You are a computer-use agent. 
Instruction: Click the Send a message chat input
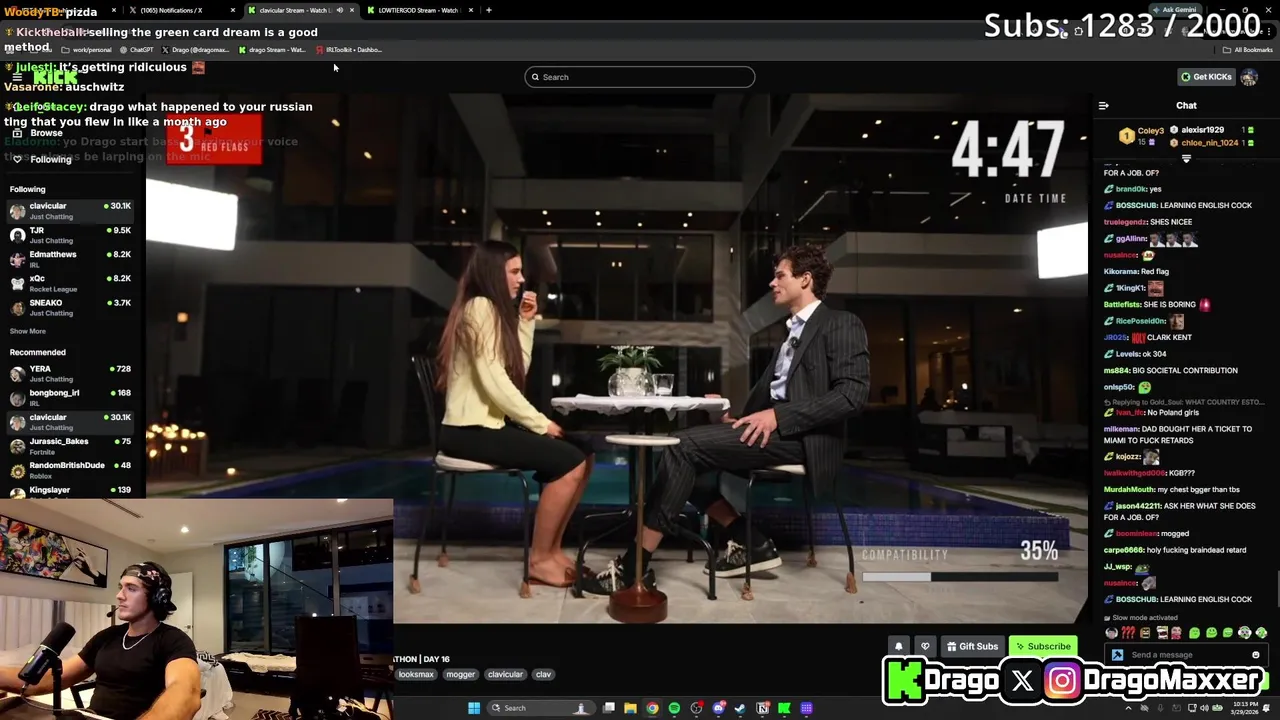coord(1185,655)
